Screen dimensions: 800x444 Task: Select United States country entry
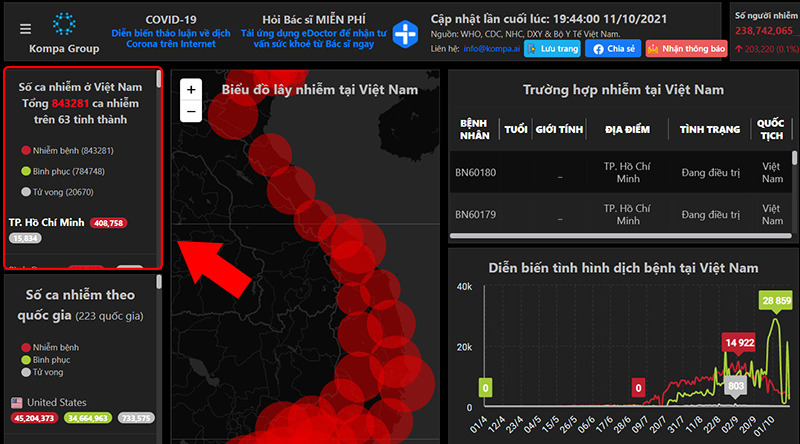(56, 403)
